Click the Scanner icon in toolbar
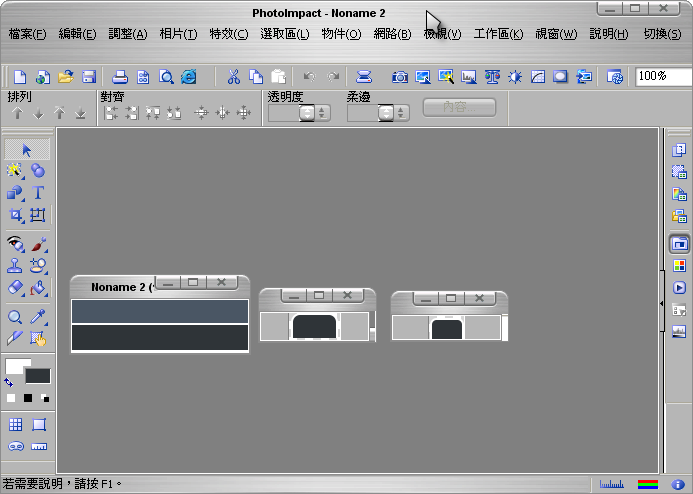This screenshot has height=494, width=693. (x=364, y=77)
